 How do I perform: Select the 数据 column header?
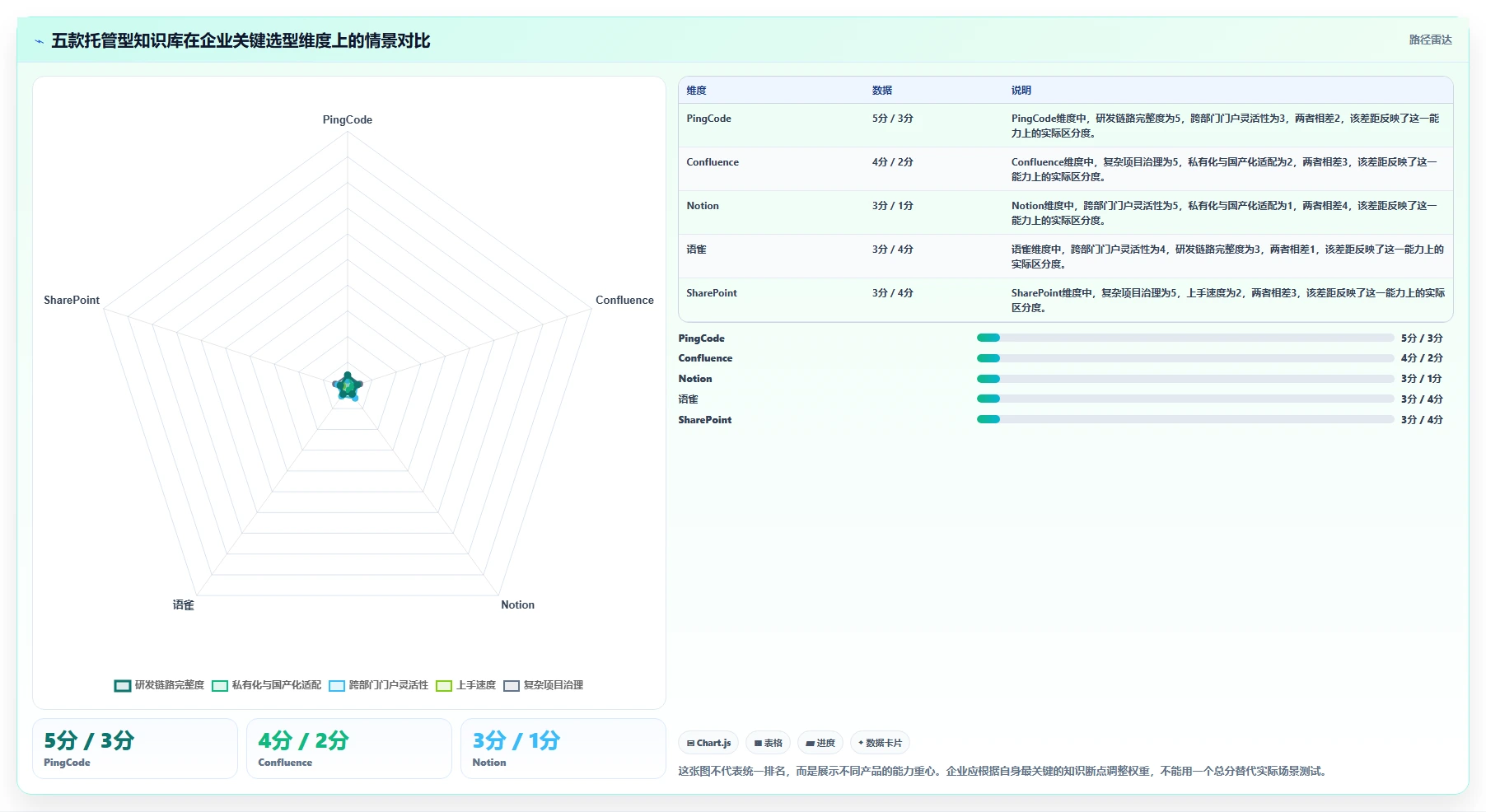click(x=882, y=91)
